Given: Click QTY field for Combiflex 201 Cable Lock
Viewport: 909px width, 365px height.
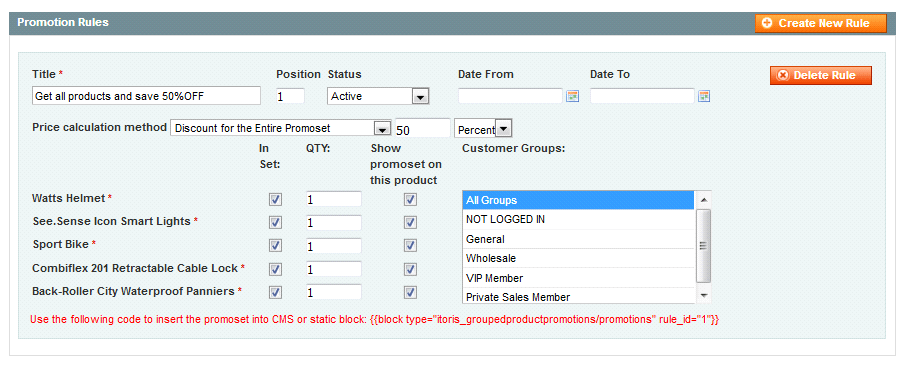Looking at the screenshot, I should click(x=334, y=269).
